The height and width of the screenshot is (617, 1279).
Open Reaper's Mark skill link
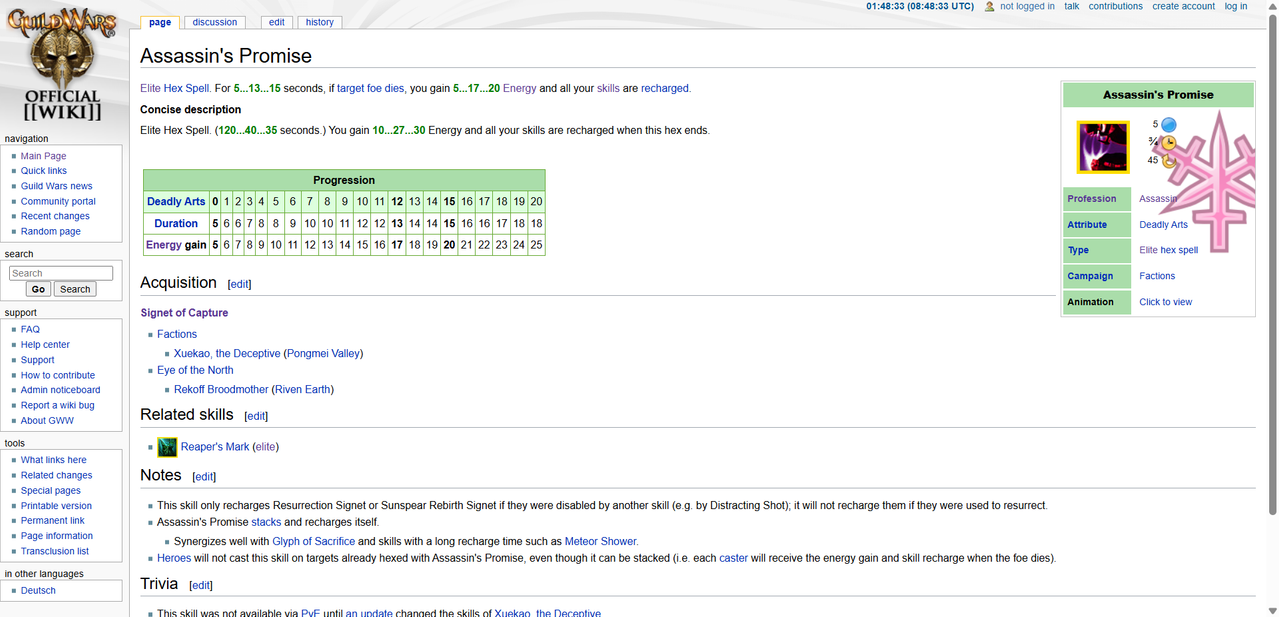[215, 447]
